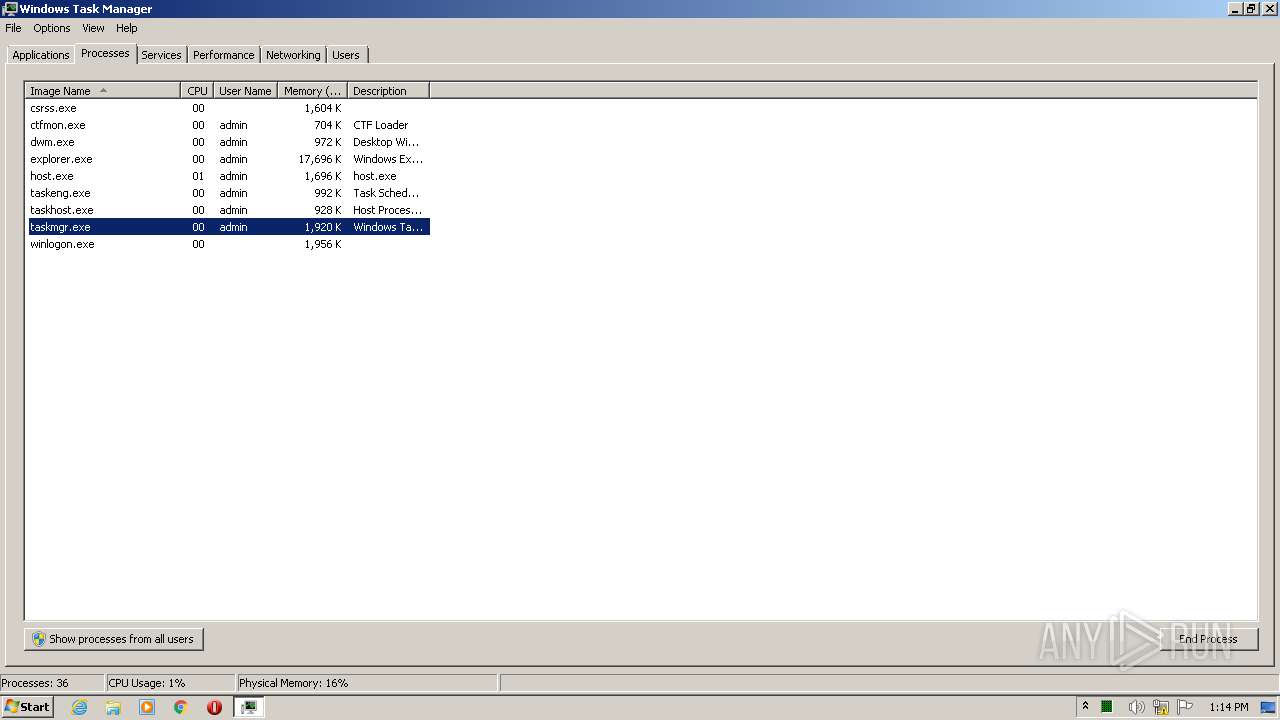1280x720 pixels.
Task: Sort by Description column header
Action: (x=388, y=91)
